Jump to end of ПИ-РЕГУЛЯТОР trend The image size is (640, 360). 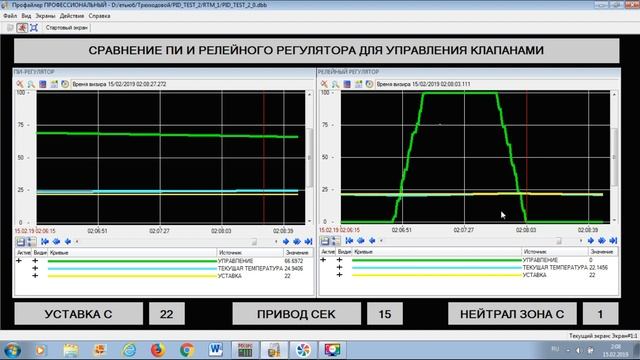point(308,242)
